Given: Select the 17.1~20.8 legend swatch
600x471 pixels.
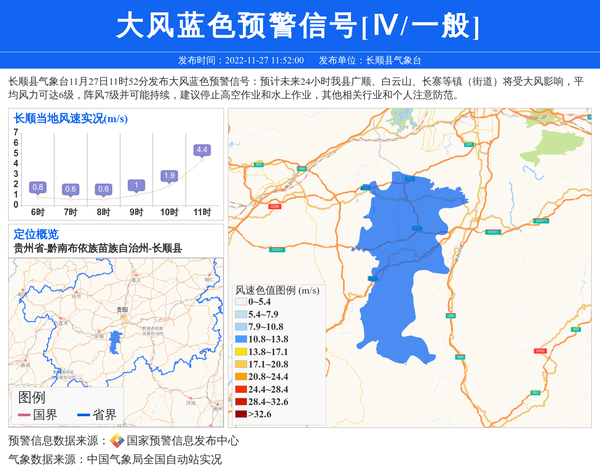Looking at the screenshot, I should (x=241, y=365).
